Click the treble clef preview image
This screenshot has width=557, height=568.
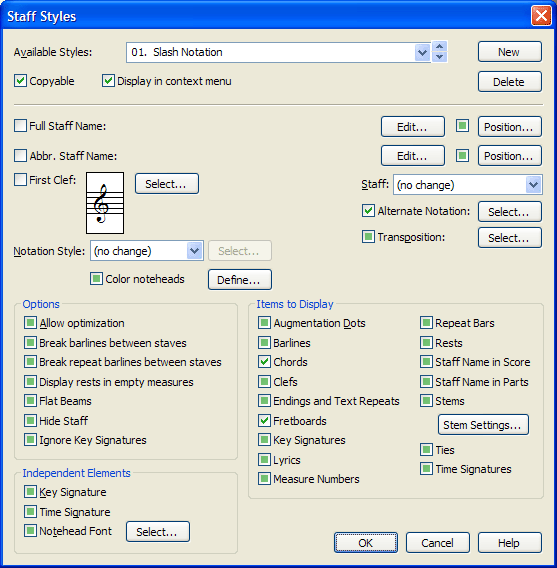[x=105, y=203]
